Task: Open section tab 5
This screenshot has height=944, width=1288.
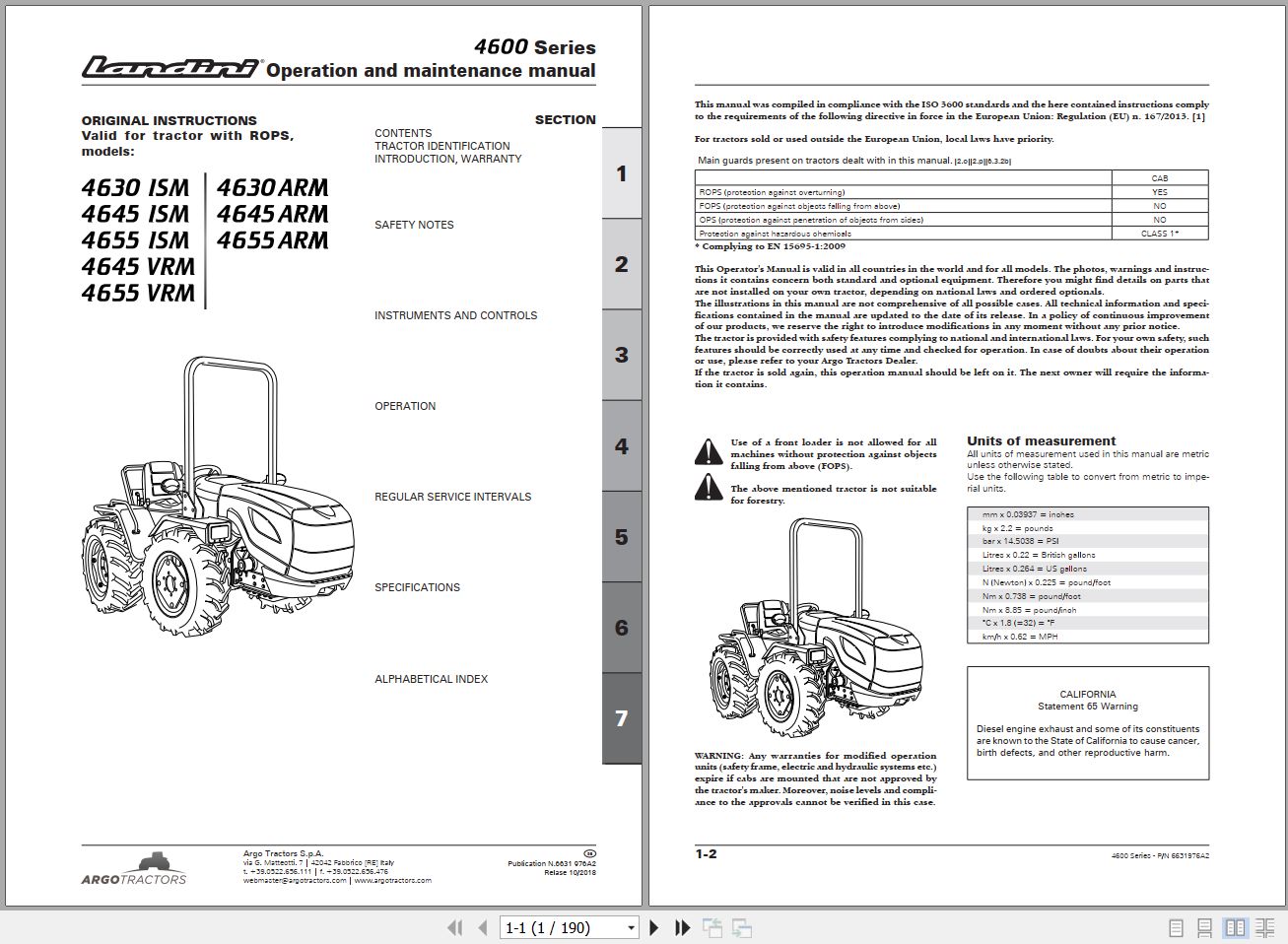Action: (622, 537)
